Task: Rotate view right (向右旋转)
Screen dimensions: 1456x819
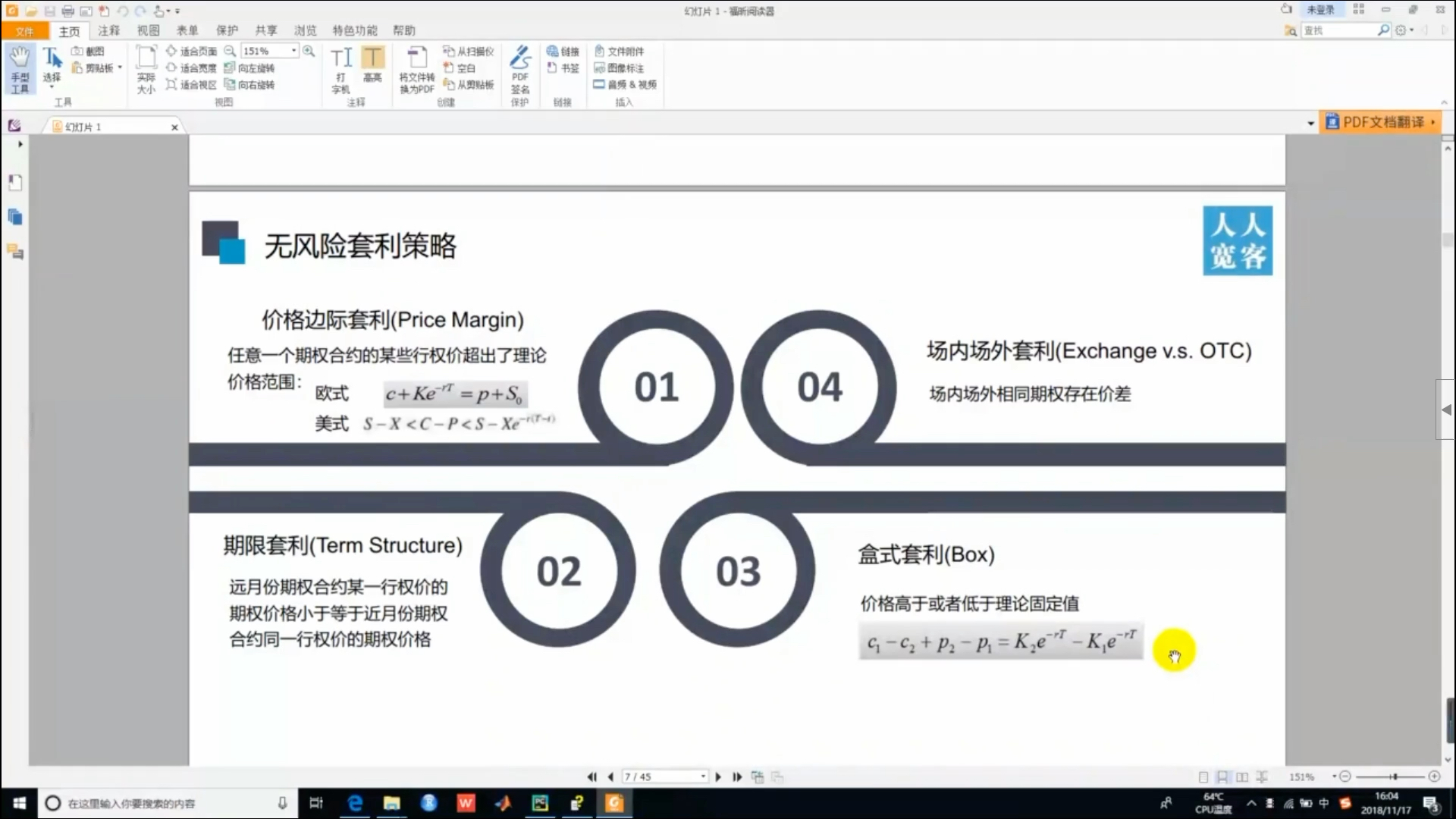Action: coord(249,85)
